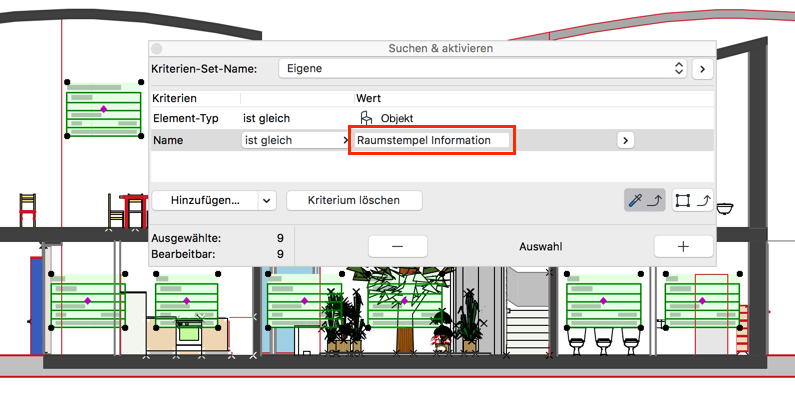The width and height of the screenshot is (795, 412).
Task: Click the Raumstempel Information value field
Action: (431, 140)
